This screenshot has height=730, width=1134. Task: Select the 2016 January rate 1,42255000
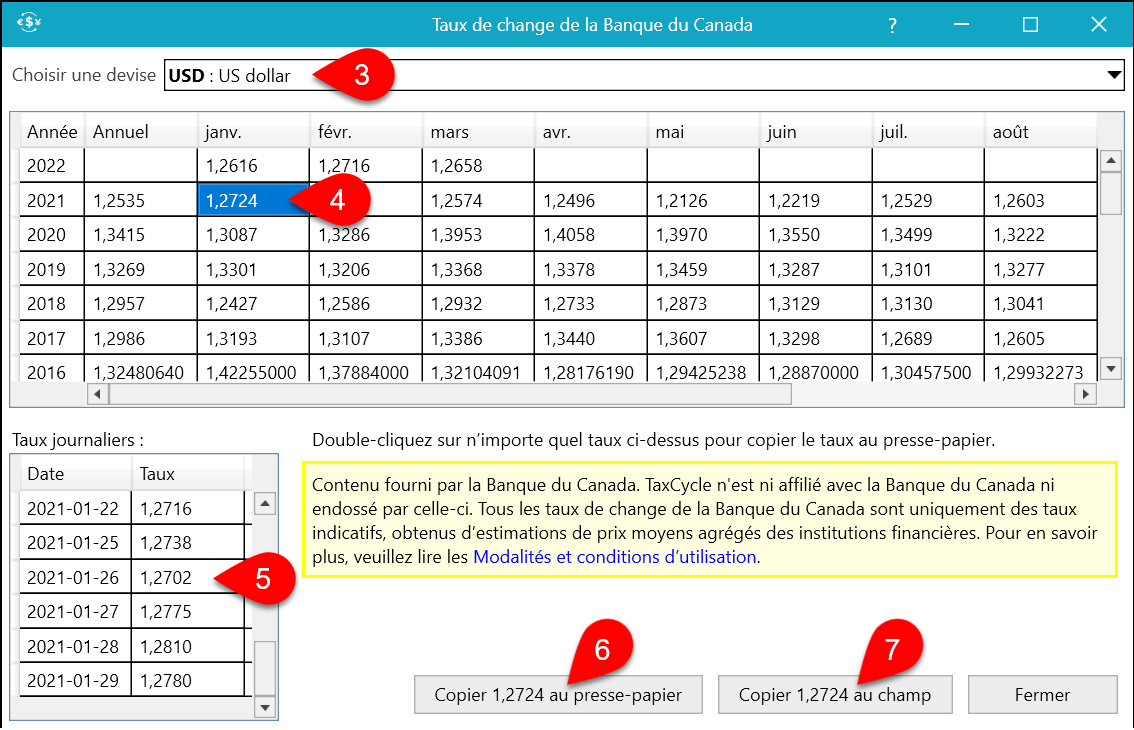click(x=253, y=371)
